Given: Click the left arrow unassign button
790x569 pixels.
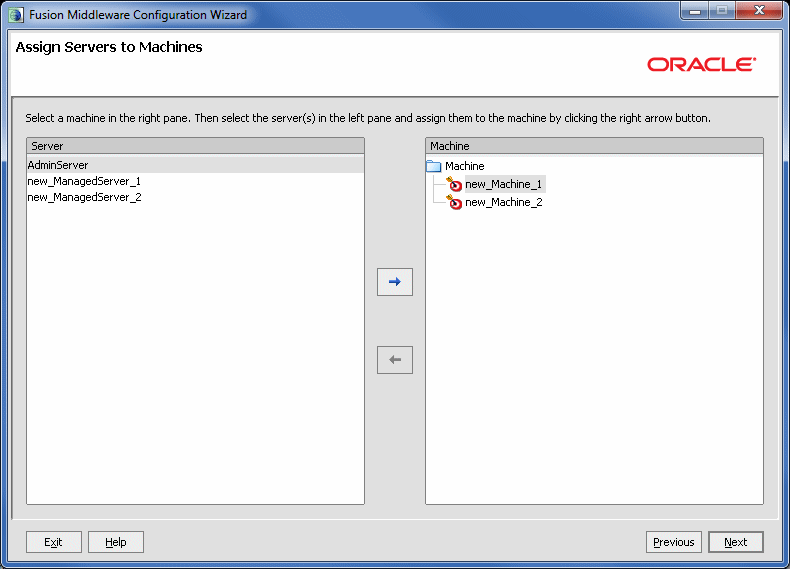Looking at the screenshot, I should coord(394,360).
